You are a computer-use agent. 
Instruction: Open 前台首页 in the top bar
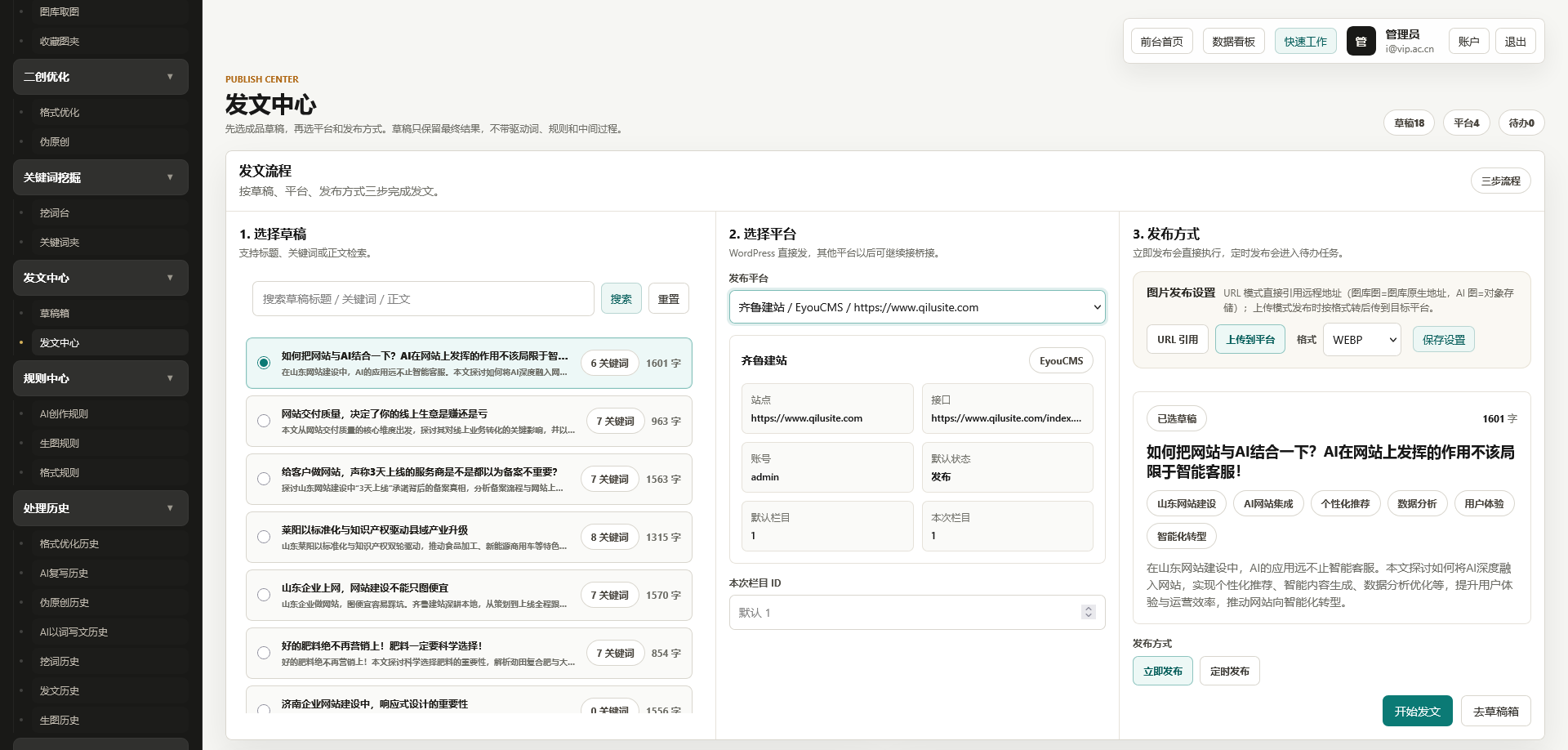coord(1162,41)
